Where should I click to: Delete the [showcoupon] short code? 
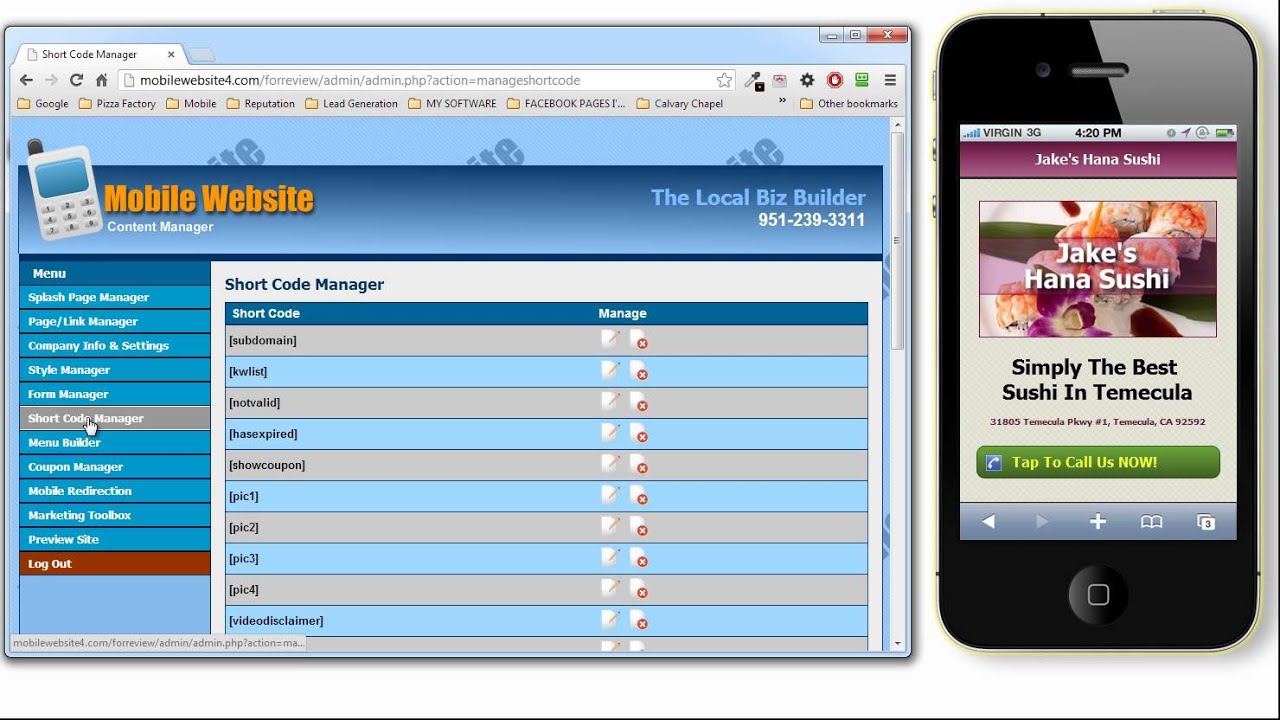pos(638,464)
